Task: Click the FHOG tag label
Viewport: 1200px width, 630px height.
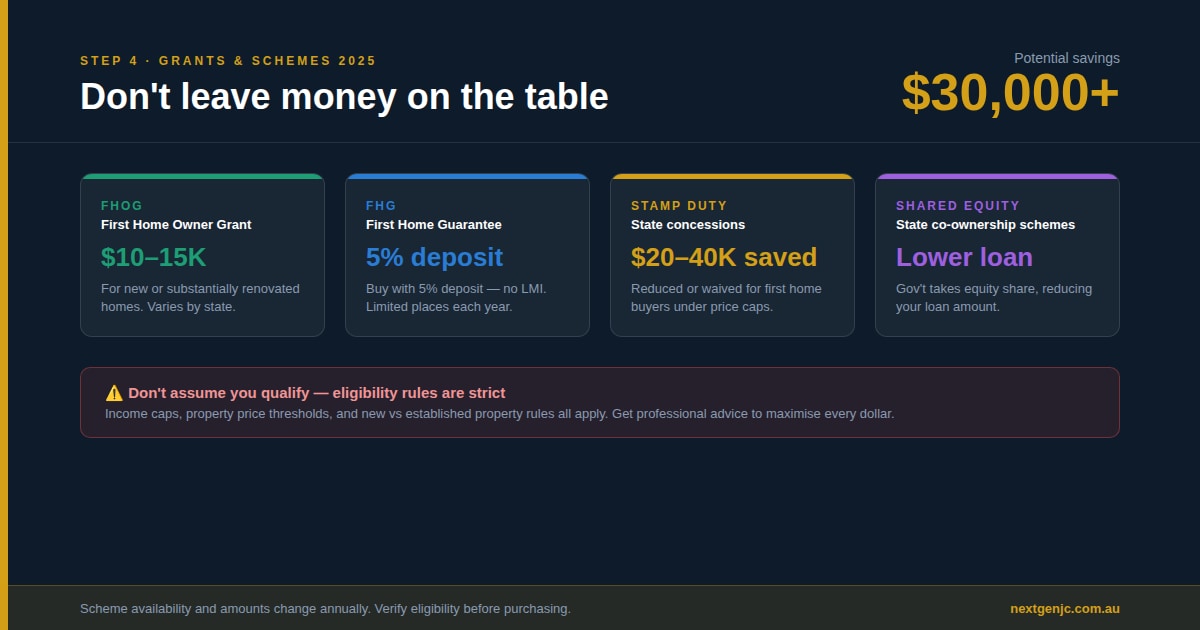Action: (x=122, y=206)
